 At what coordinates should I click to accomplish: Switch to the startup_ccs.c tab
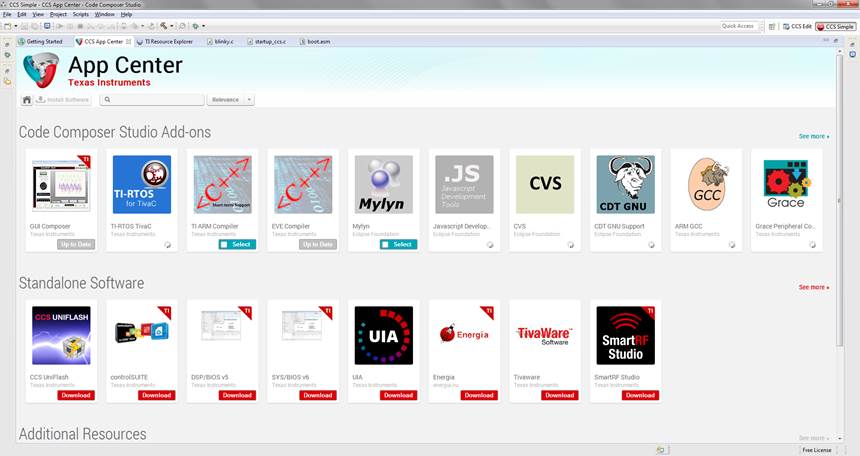pos(267,42)
